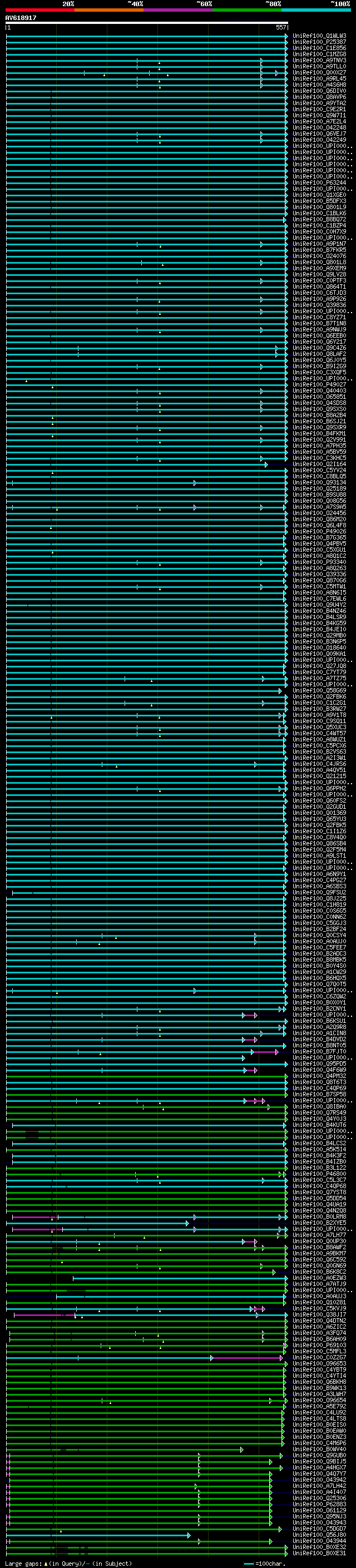Click the white query ruler bar 1-557

[147, 22]
